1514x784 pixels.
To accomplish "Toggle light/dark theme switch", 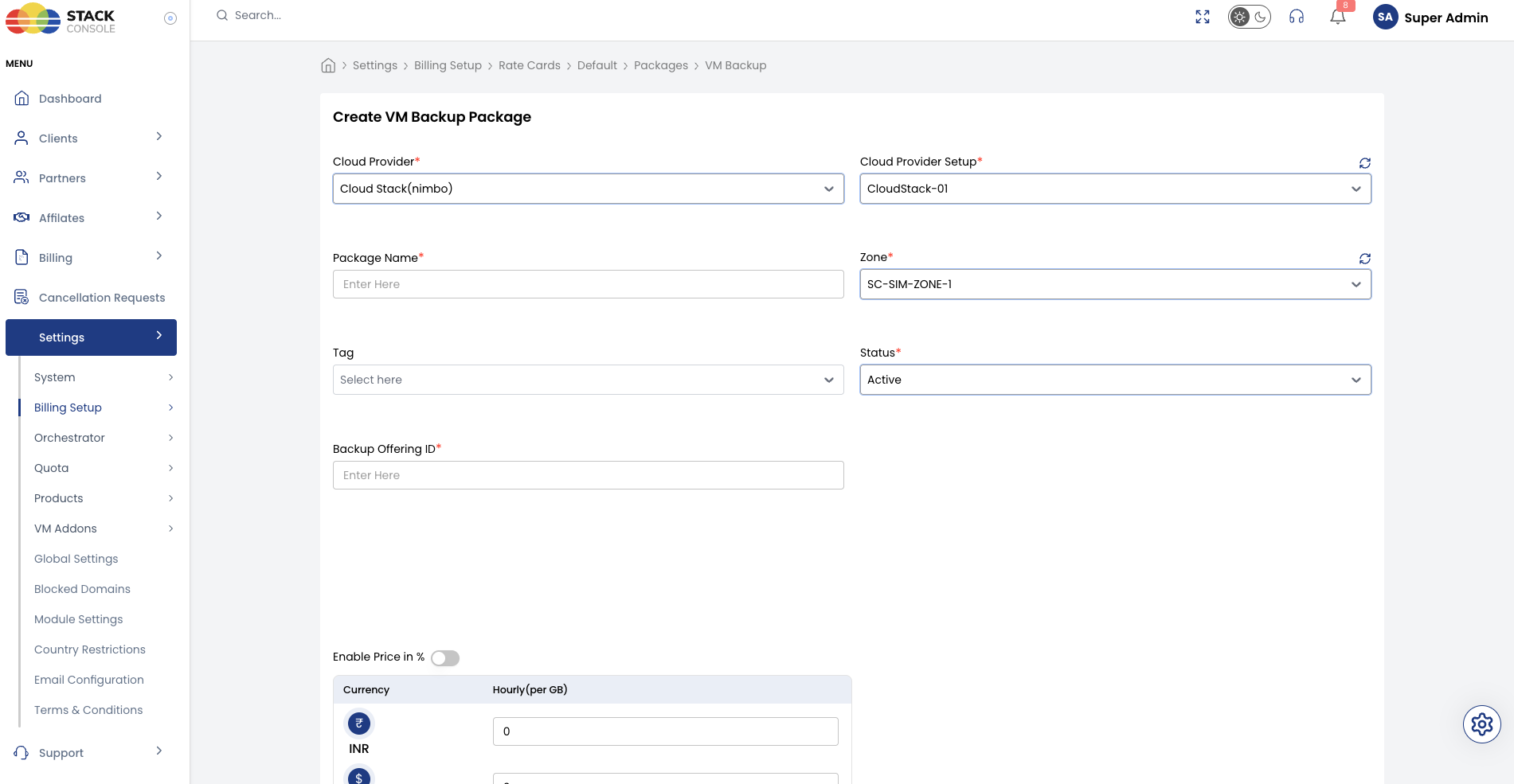I will pyautogui.click(x=1249, y=17).
